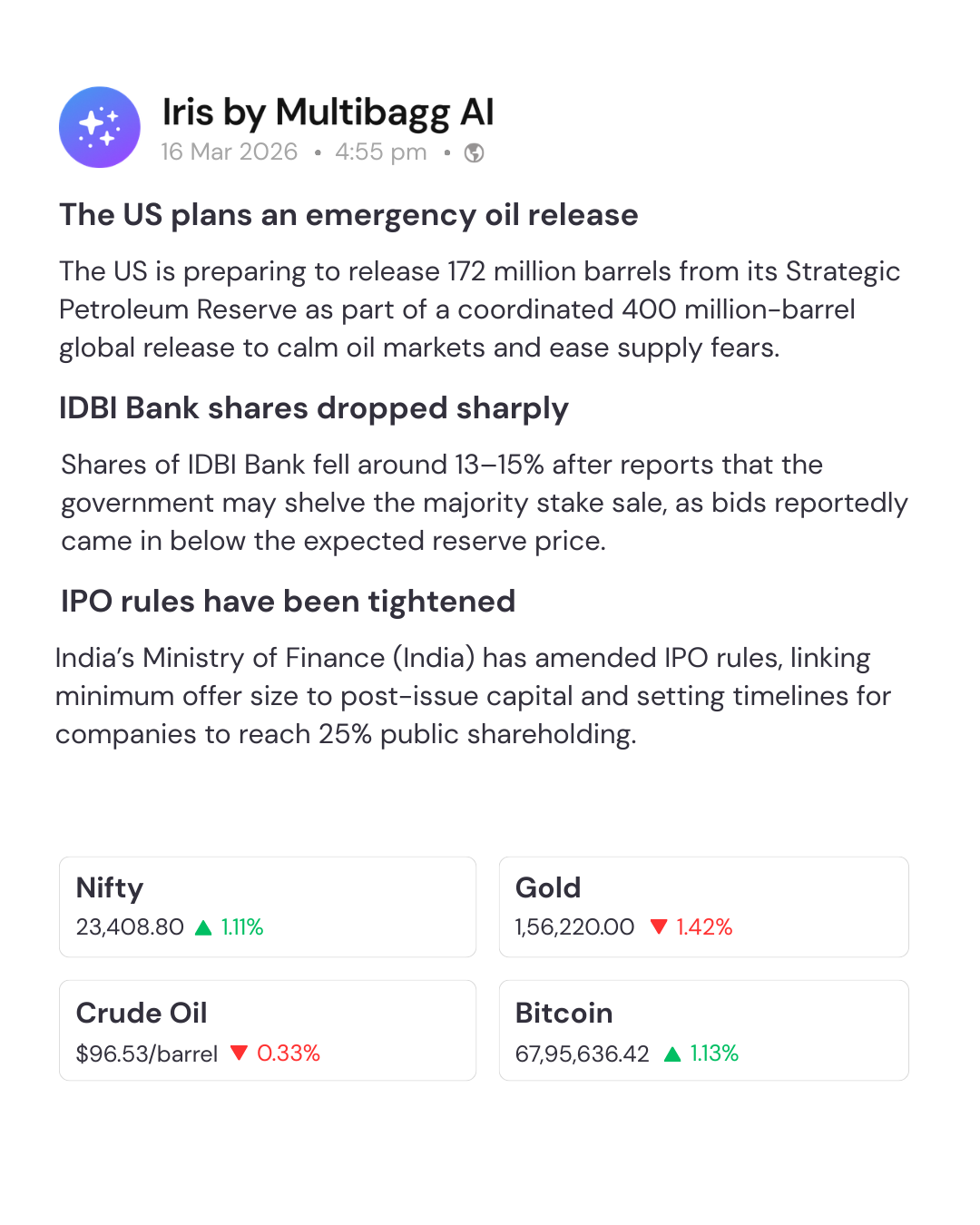The height and width of the screenshot is (1225, 980).
Task: Click the US emergency oil release headline
Action: pyautogui.click(x=348, y=215)
